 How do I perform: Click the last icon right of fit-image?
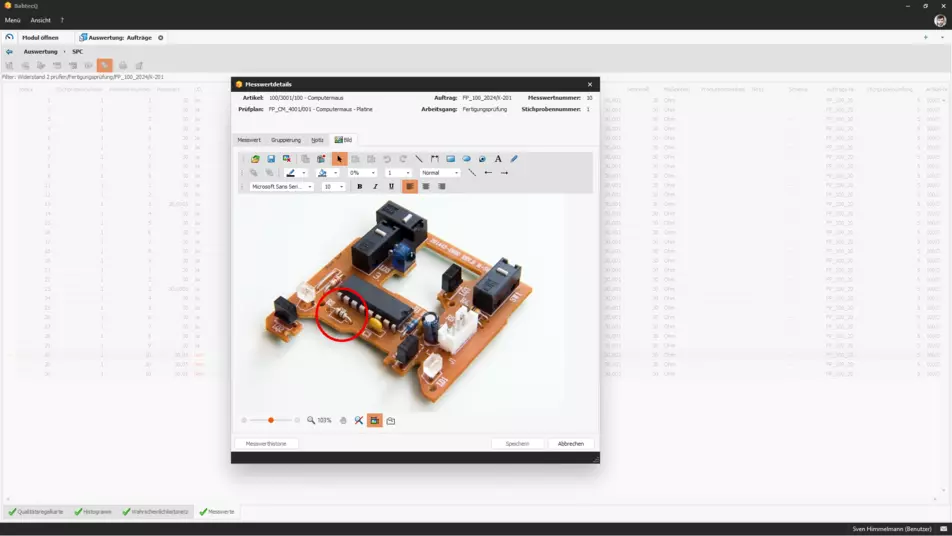(x=390, y=420)
